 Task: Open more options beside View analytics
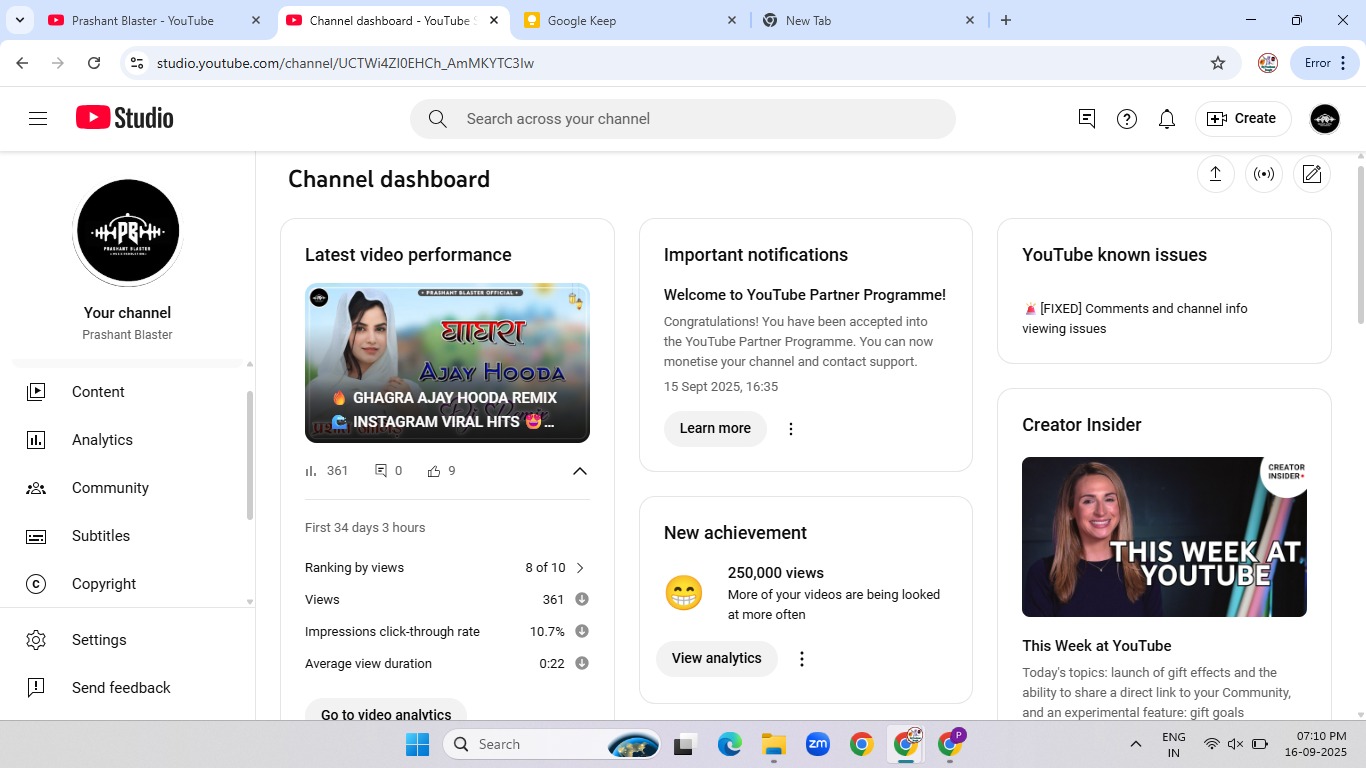801,659
